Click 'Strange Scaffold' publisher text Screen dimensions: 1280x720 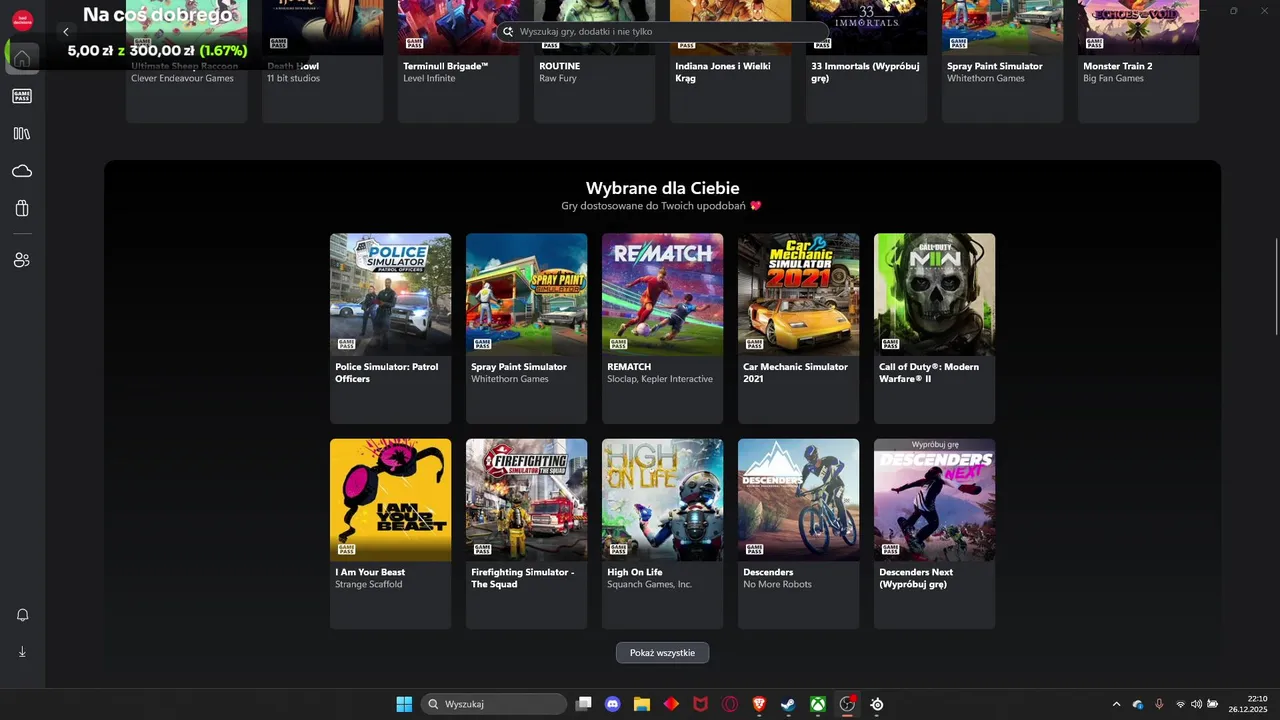pyautogui.click(x=368, y=584)
